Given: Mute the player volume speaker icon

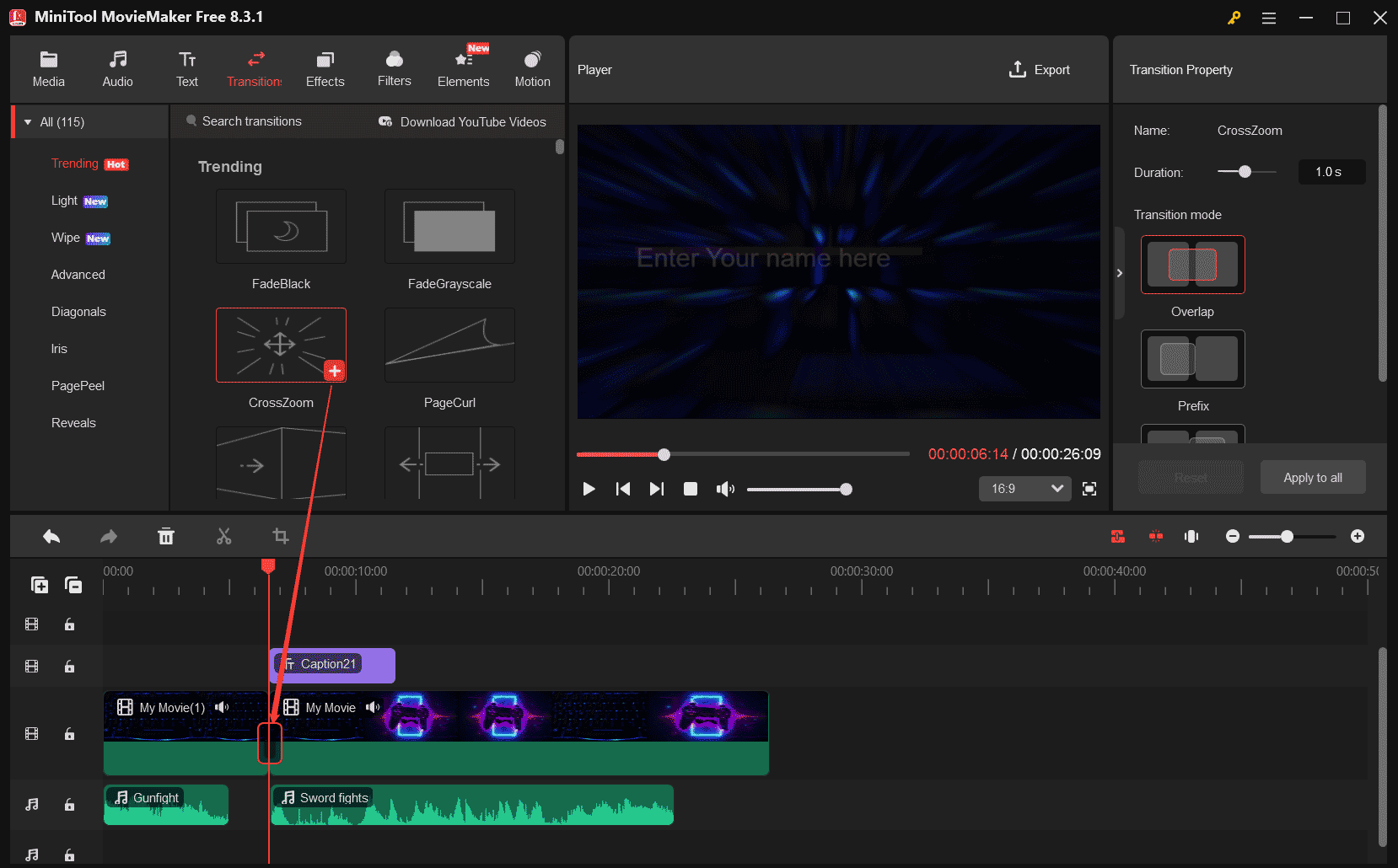Looking at the screenshot, I should pyautogui.click(x=725, y=489).
